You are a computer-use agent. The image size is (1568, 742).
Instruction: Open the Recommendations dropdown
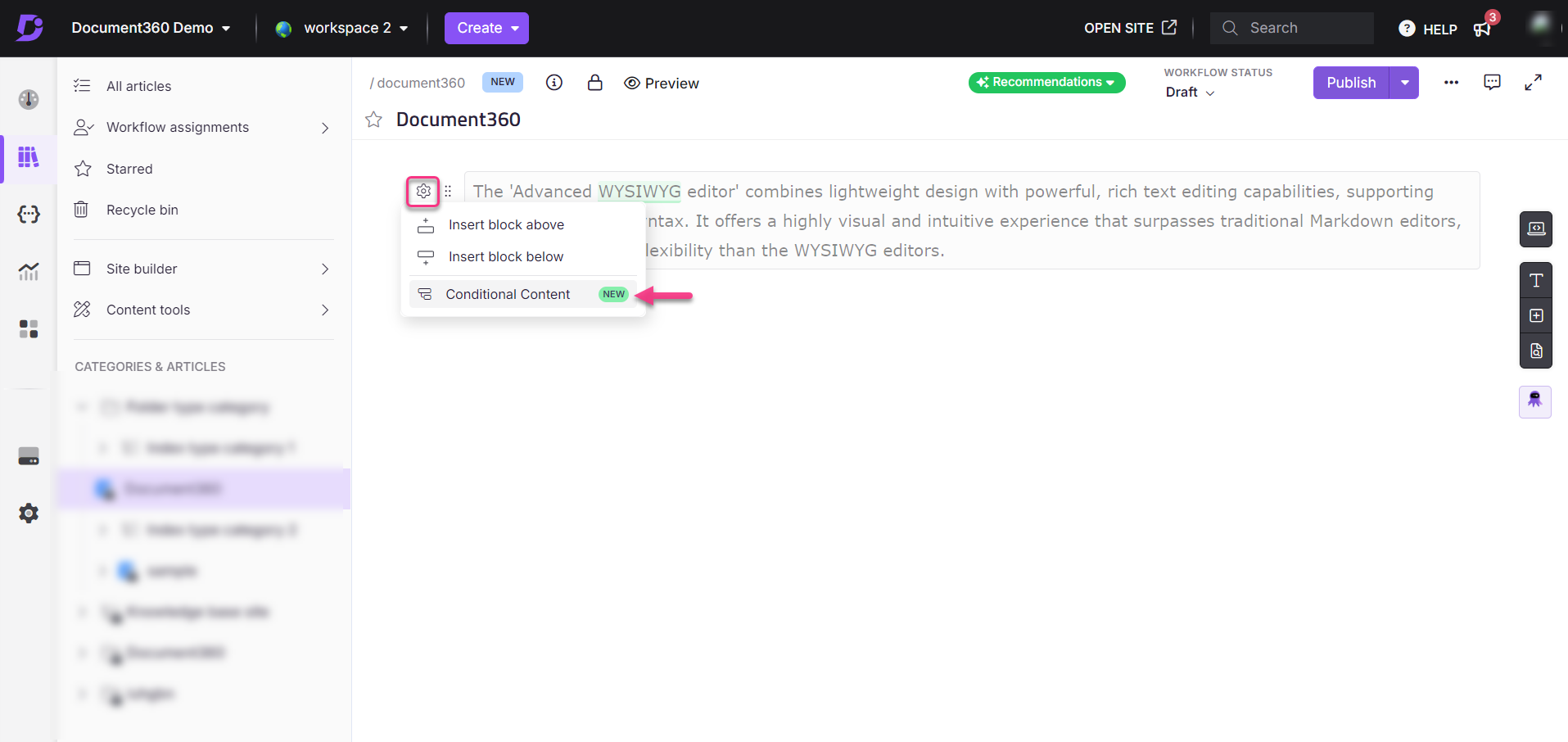click(1046, 82)
